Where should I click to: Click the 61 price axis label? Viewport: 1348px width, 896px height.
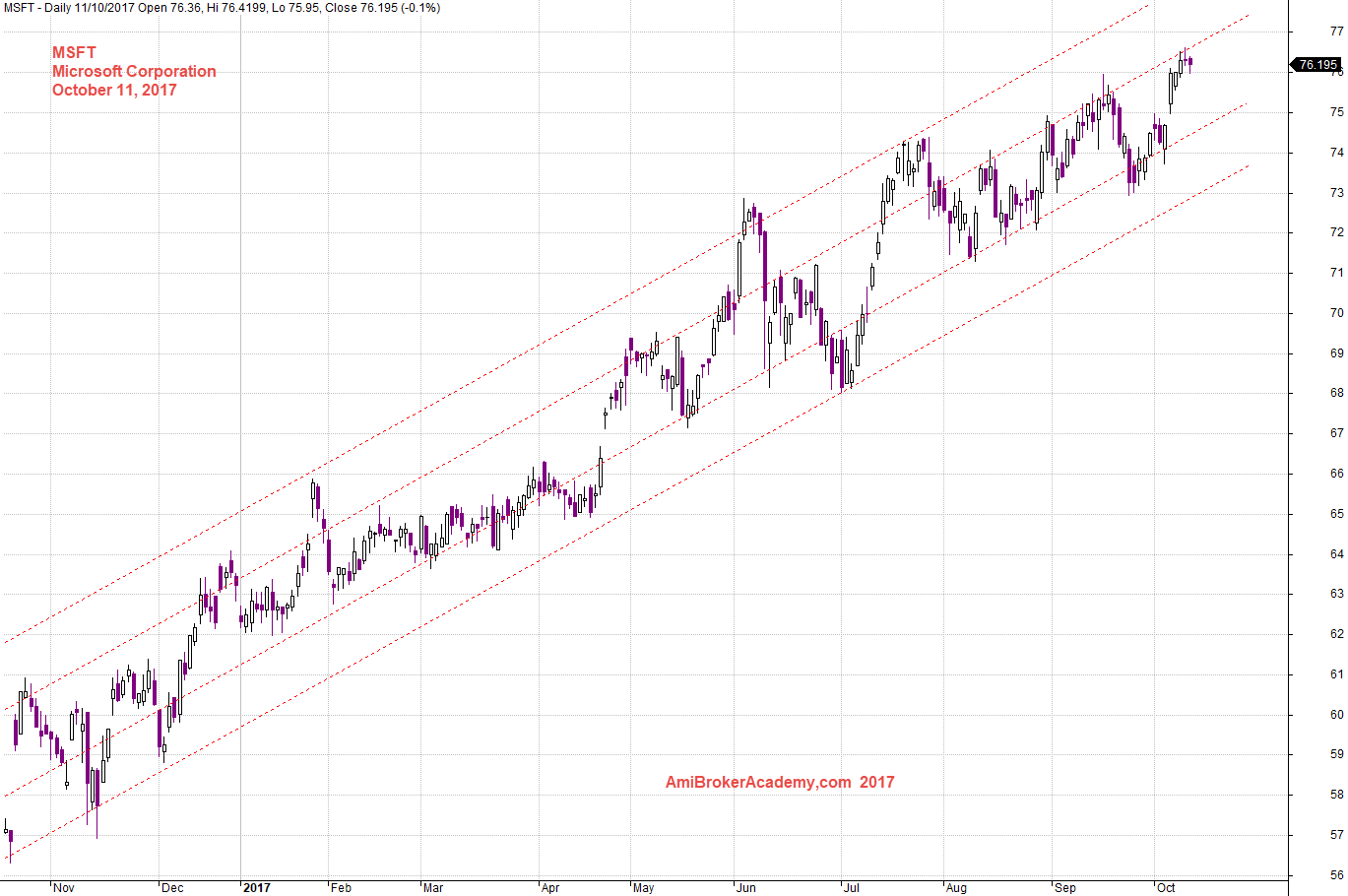(1336, 674)
